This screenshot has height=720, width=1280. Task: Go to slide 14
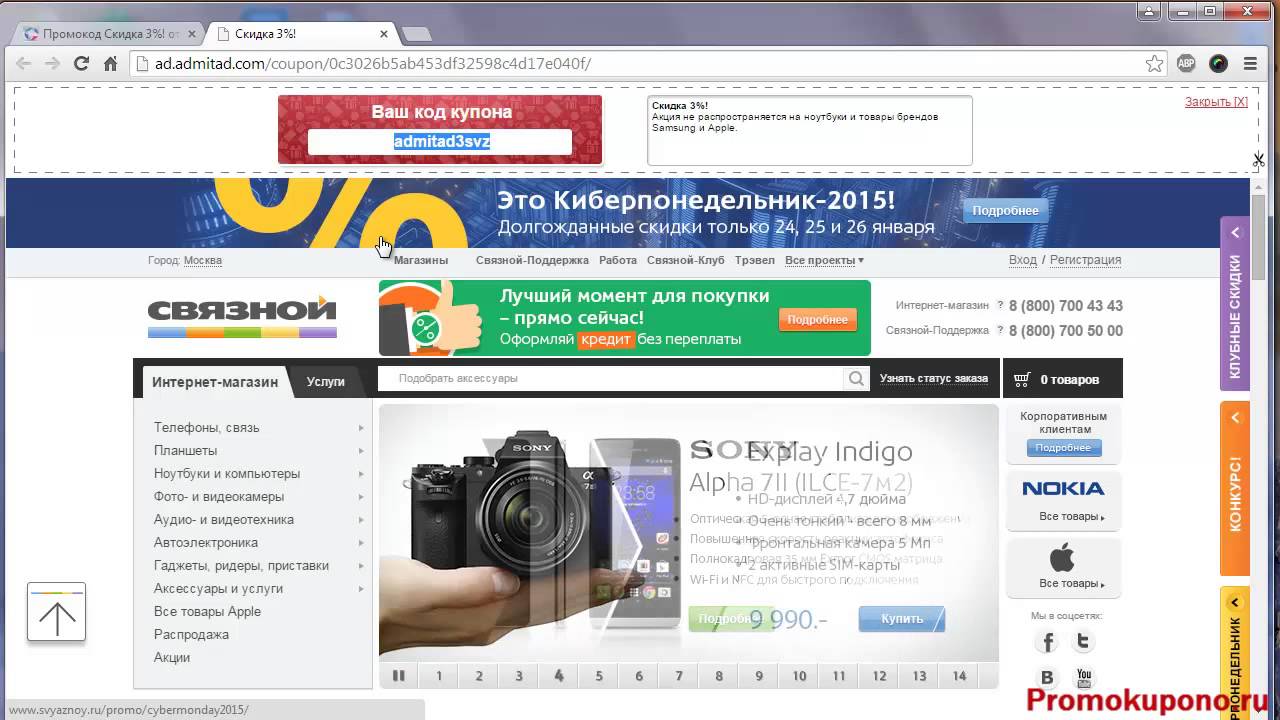point(959,676)
